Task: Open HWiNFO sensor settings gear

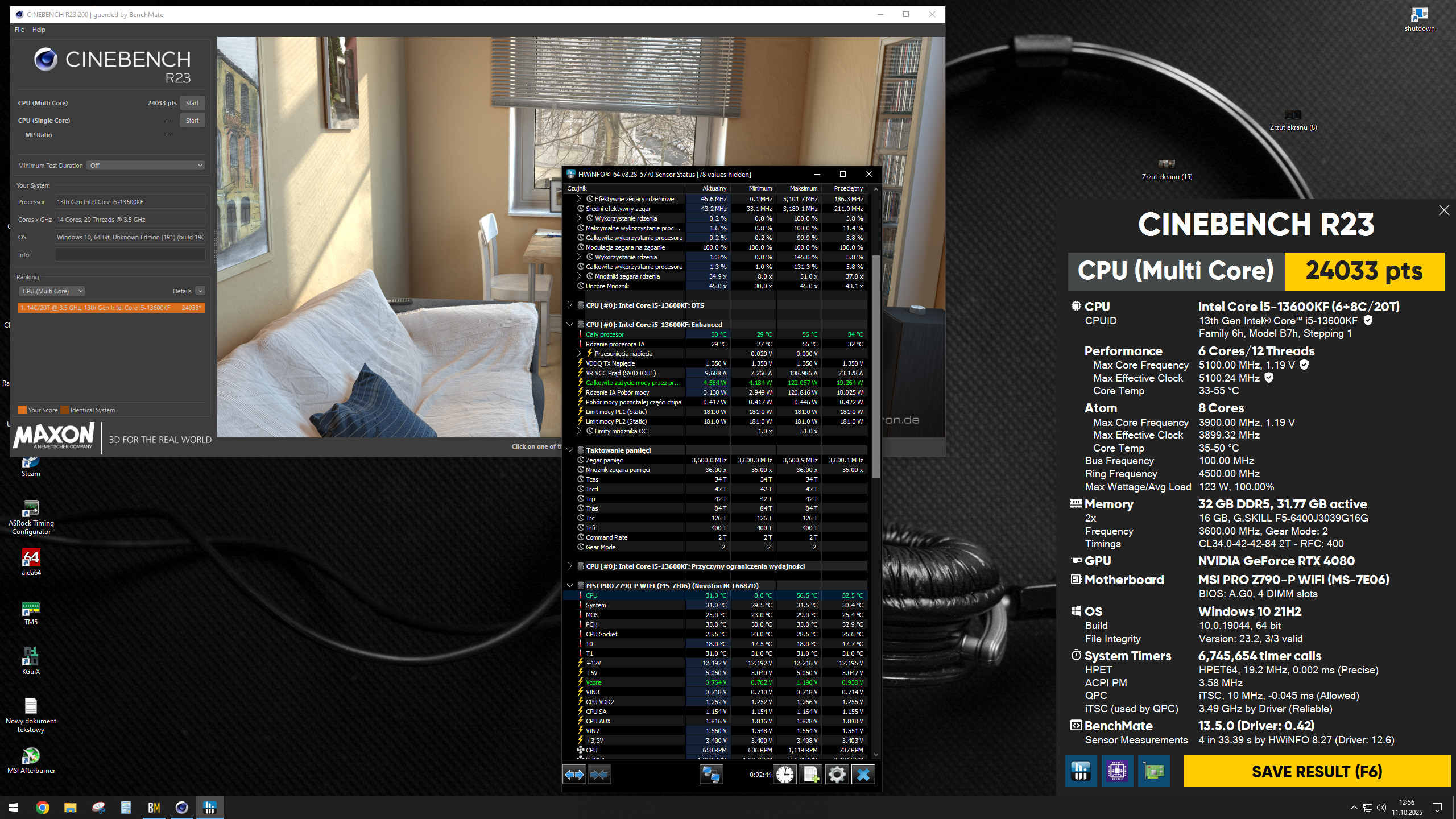Action: [x=837, y=774]
